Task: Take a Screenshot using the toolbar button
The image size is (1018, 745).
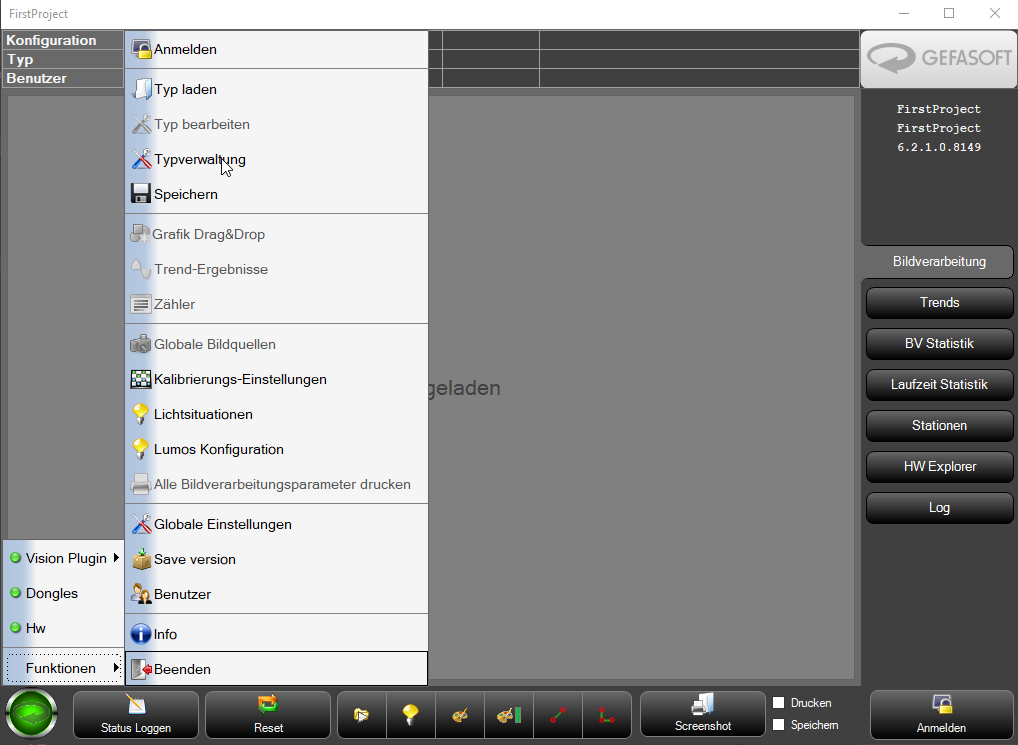Action: (702, 714)
